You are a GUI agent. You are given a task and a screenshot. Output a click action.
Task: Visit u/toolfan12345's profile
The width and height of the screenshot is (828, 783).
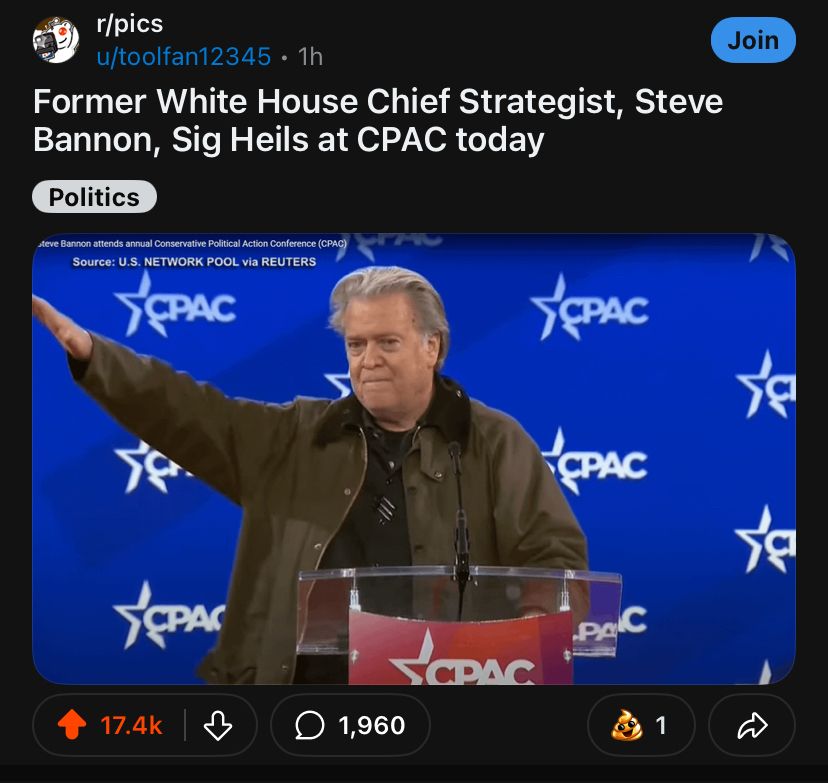coord(184,56)
